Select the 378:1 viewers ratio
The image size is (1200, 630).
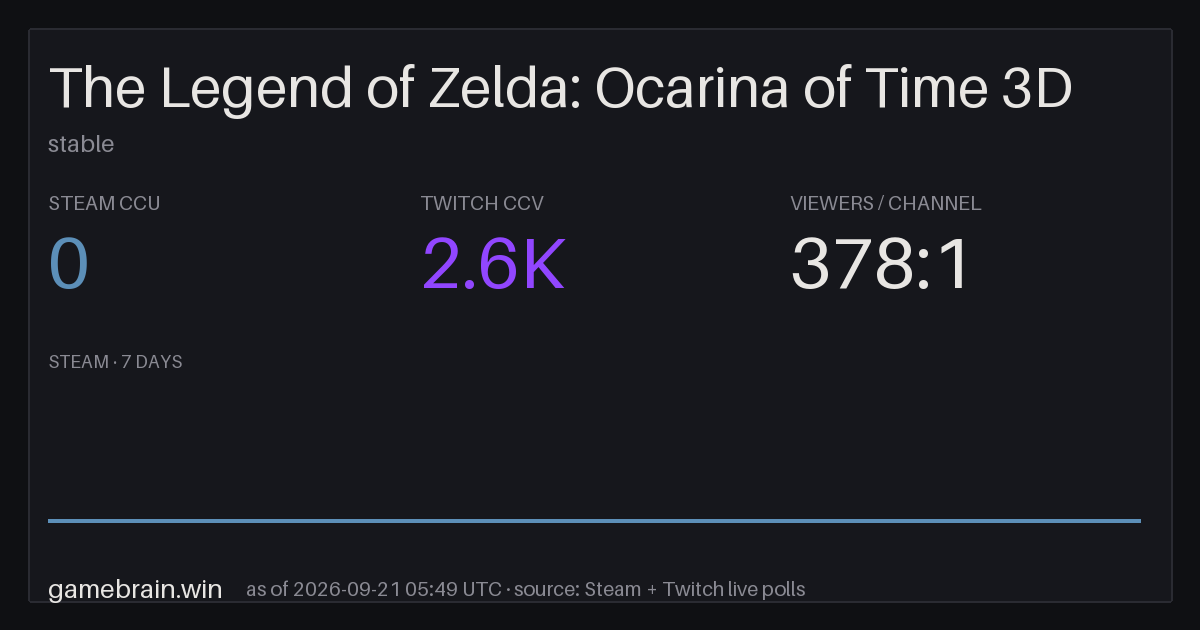tap(881, 265)
